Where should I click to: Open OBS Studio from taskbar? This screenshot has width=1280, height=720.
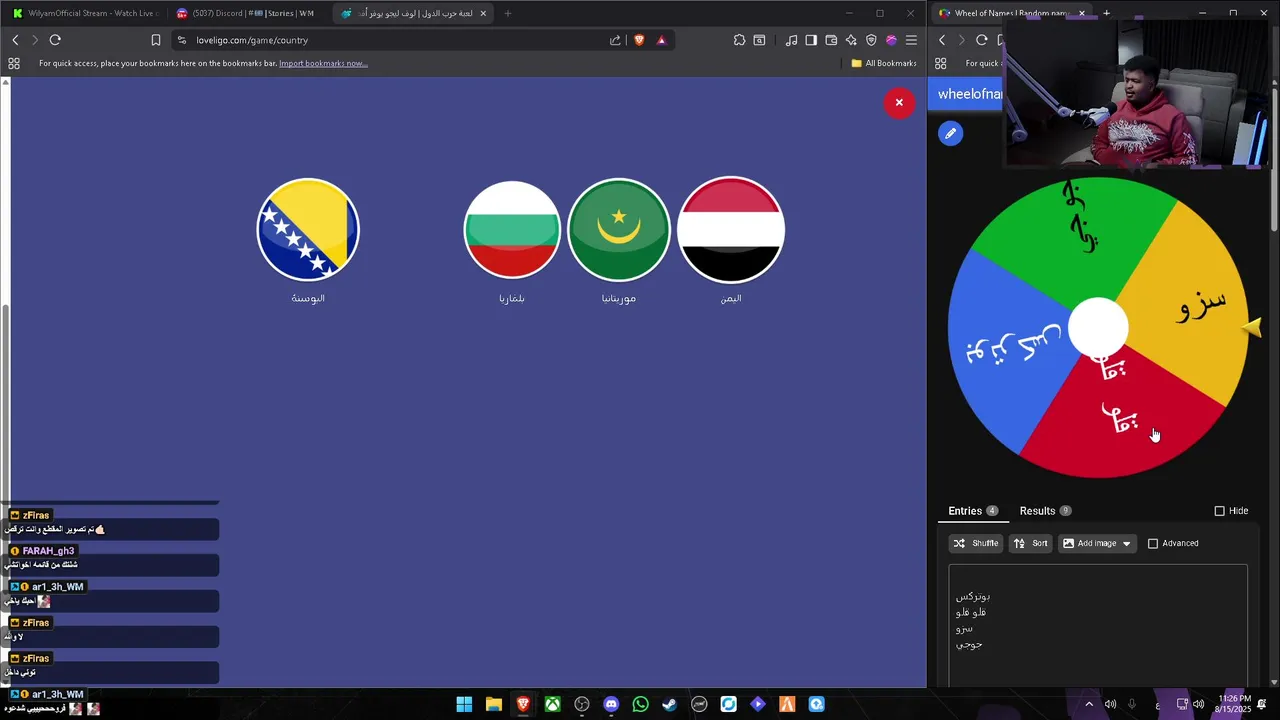tap(582, 704)
